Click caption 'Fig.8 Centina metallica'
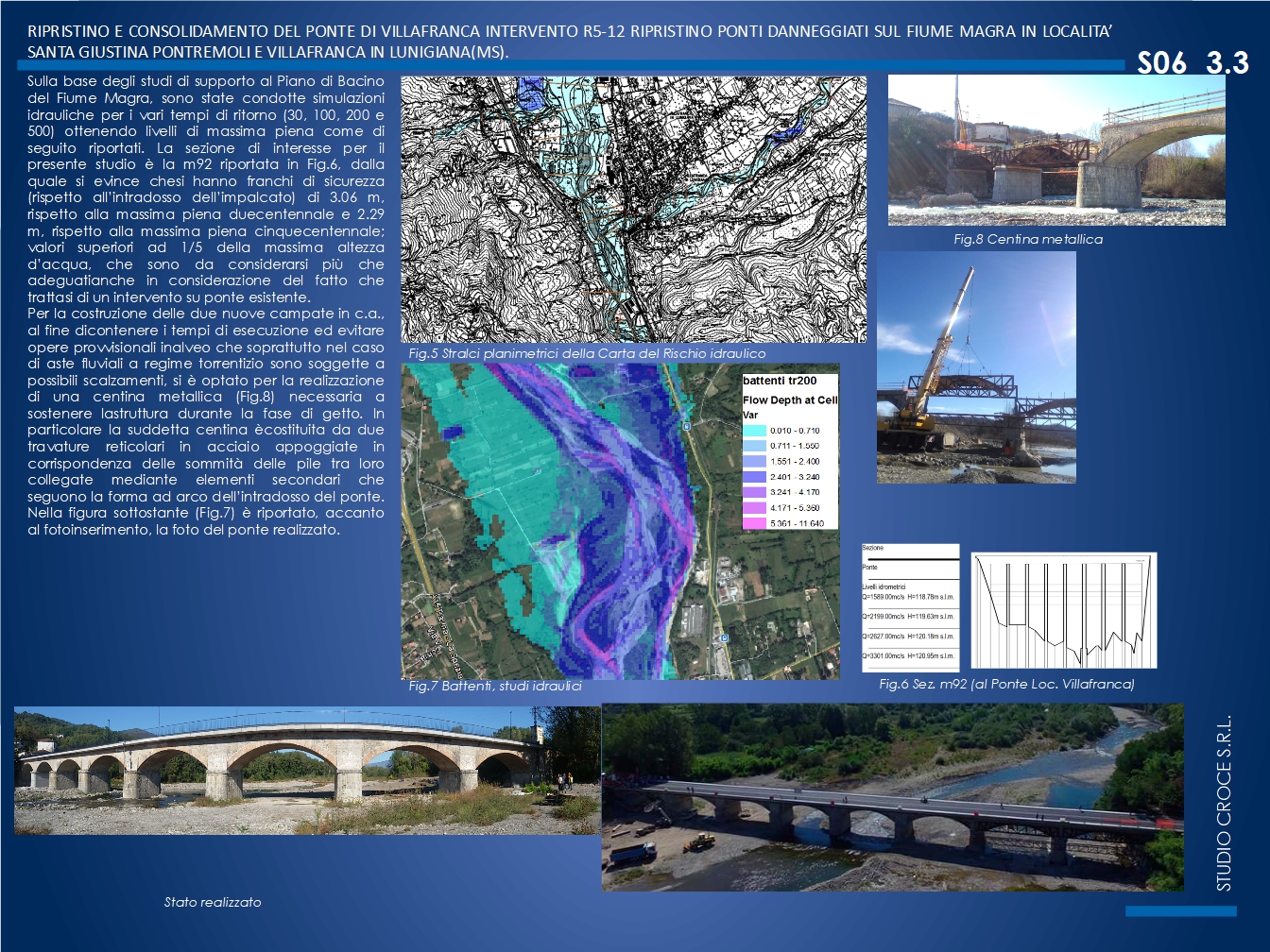Viewport: 1270px width, 952px height. pyautogui.click(x=1028, y=239)
